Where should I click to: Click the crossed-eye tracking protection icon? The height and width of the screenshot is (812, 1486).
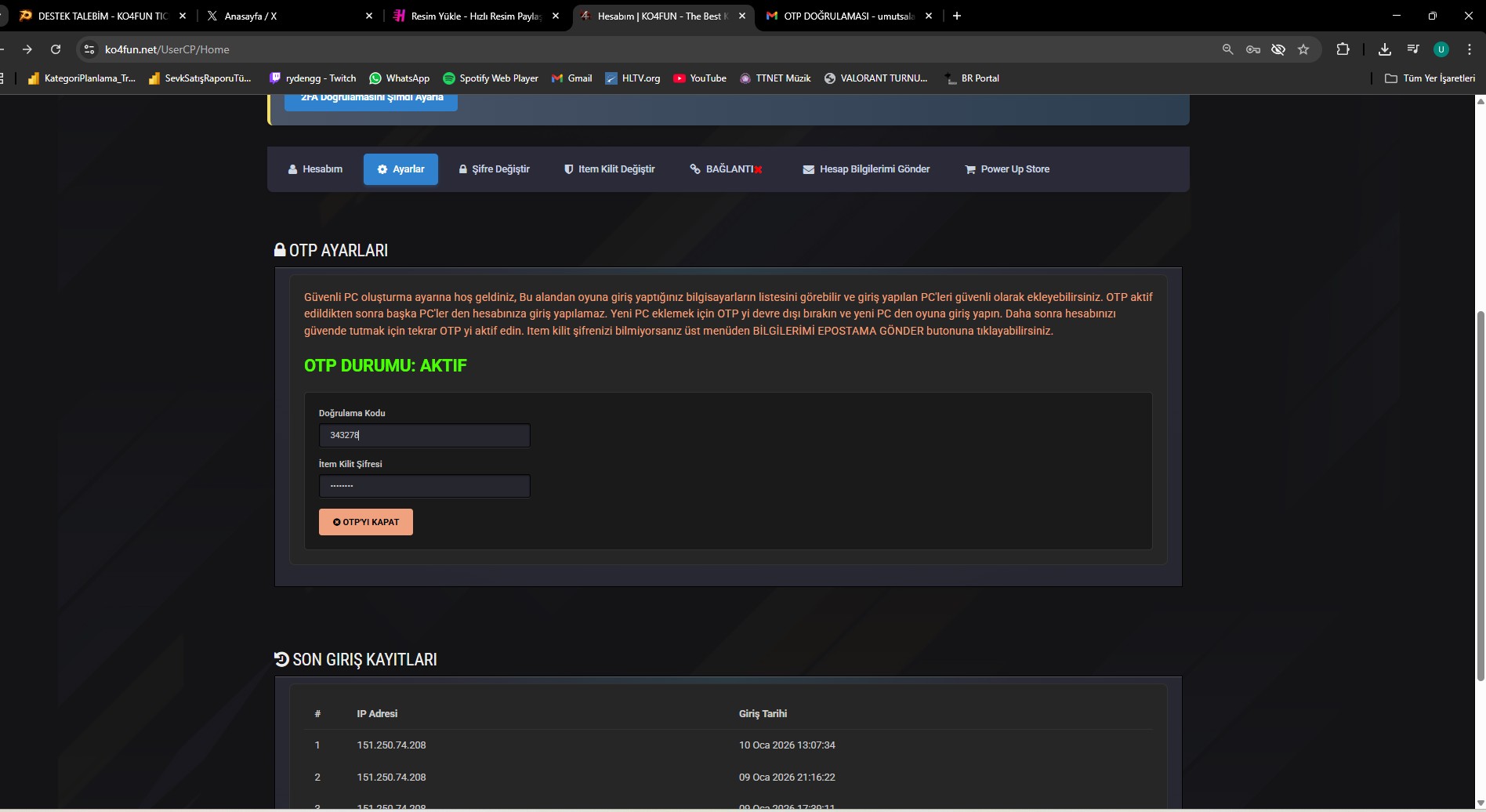click(1278, 49)
